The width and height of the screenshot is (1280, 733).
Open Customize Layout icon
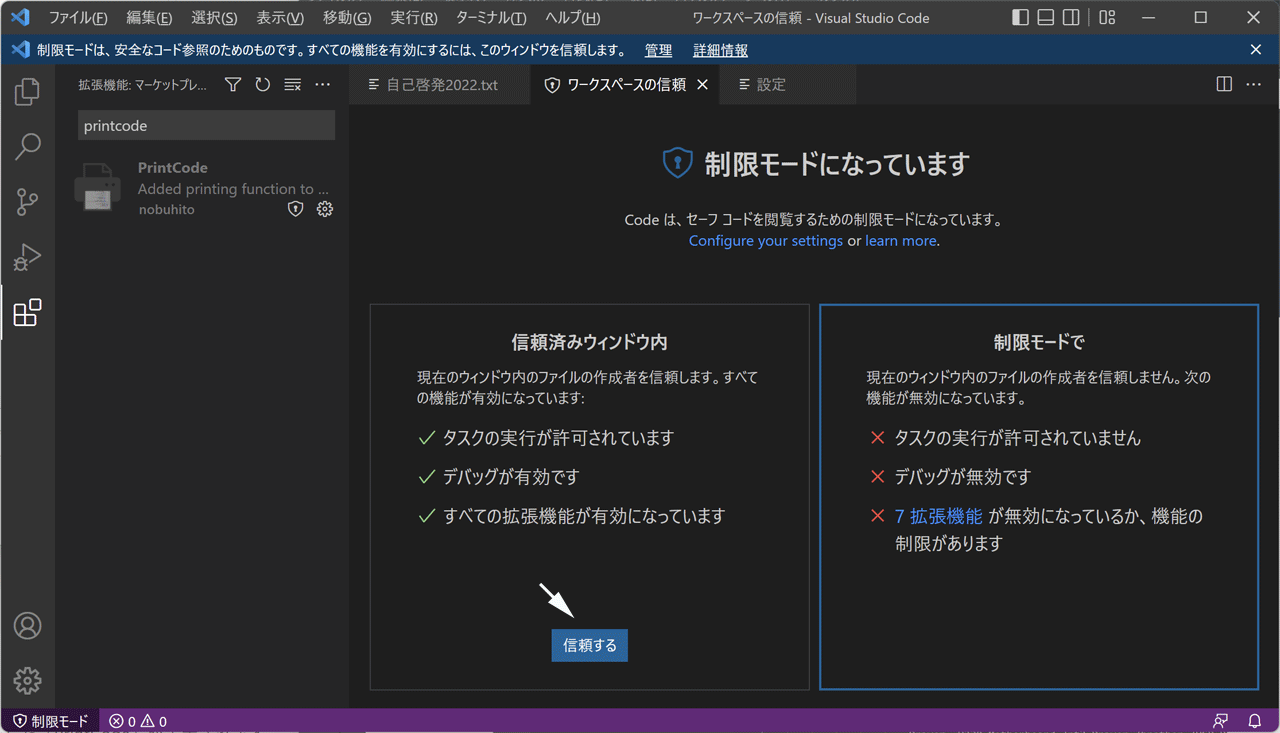pyautogui.click(x=1107, y=18)
